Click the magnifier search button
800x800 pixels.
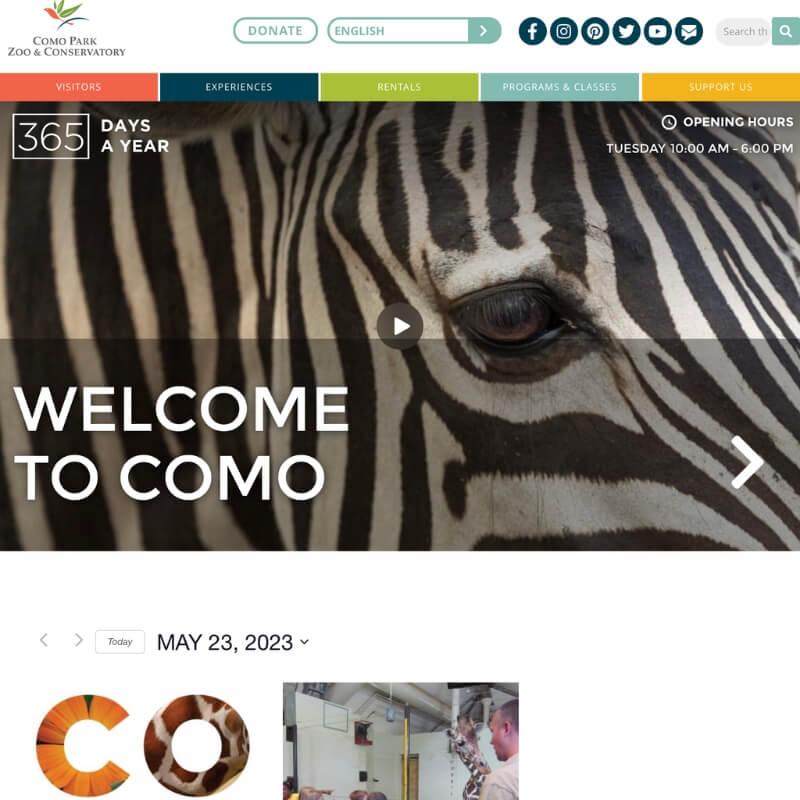786,31
